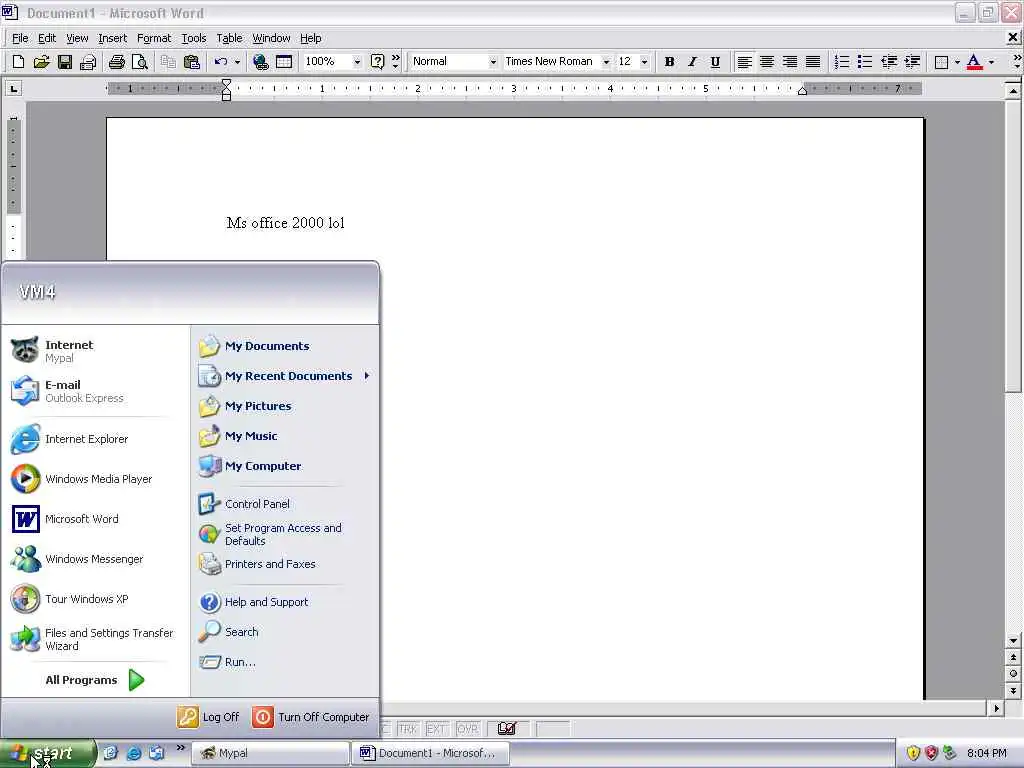This screenshot has width=1024, height=768.
Task: Open the Insert menu
Action: pyautogui.click(x=112, y=38)
